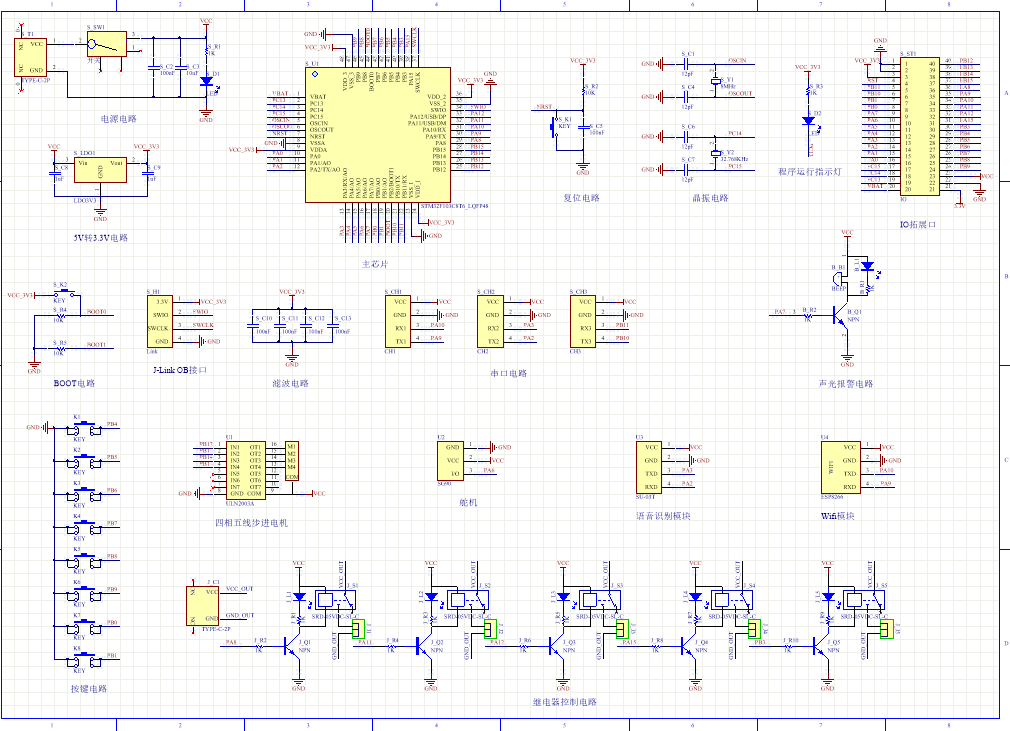This screenshot has width=1010, height=731.
Task: Click the IO拓展口 label
Action: pos(918,225)
